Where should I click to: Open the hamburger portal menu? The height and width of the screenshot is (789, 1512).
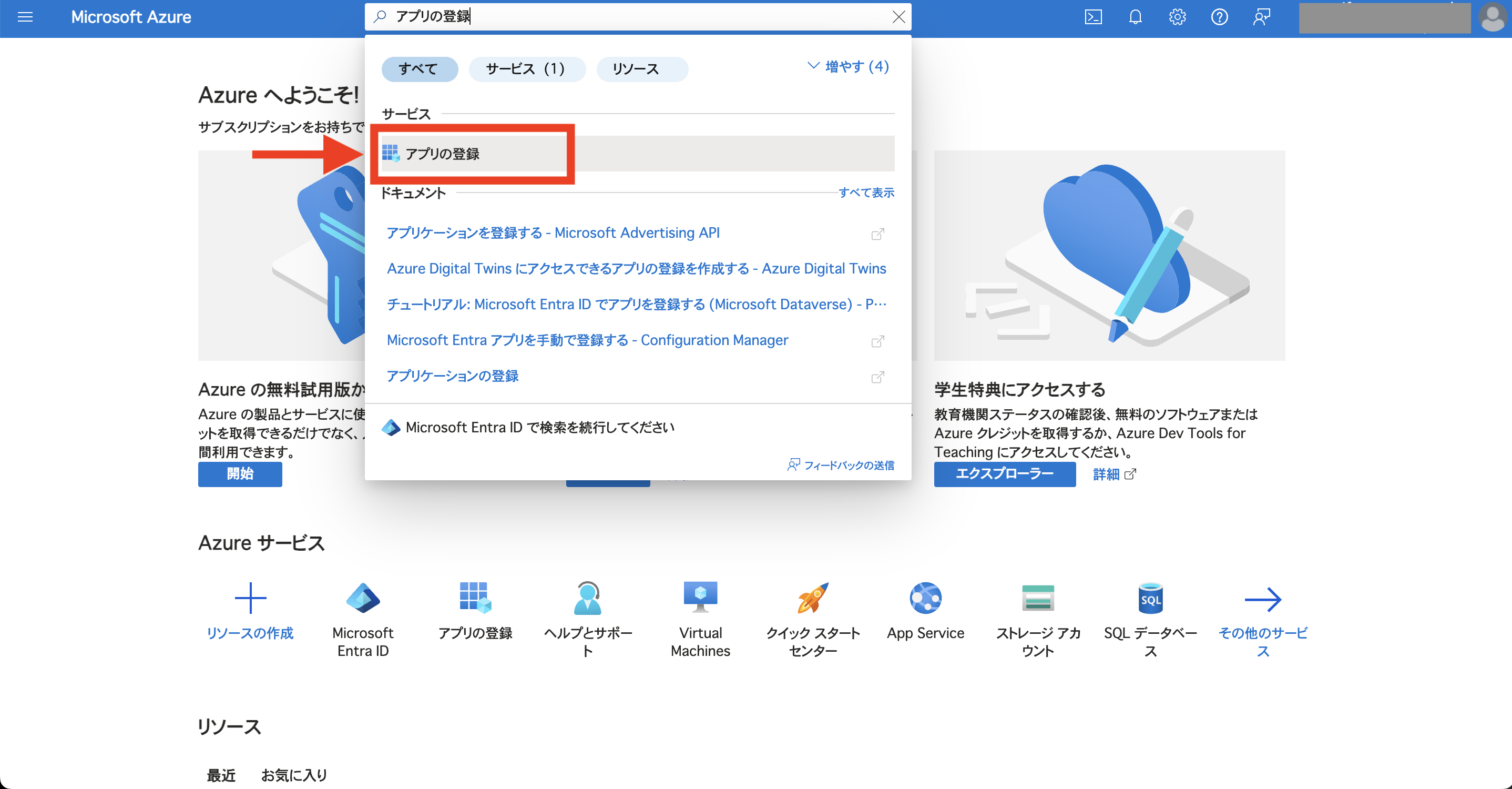coord(25,17)
